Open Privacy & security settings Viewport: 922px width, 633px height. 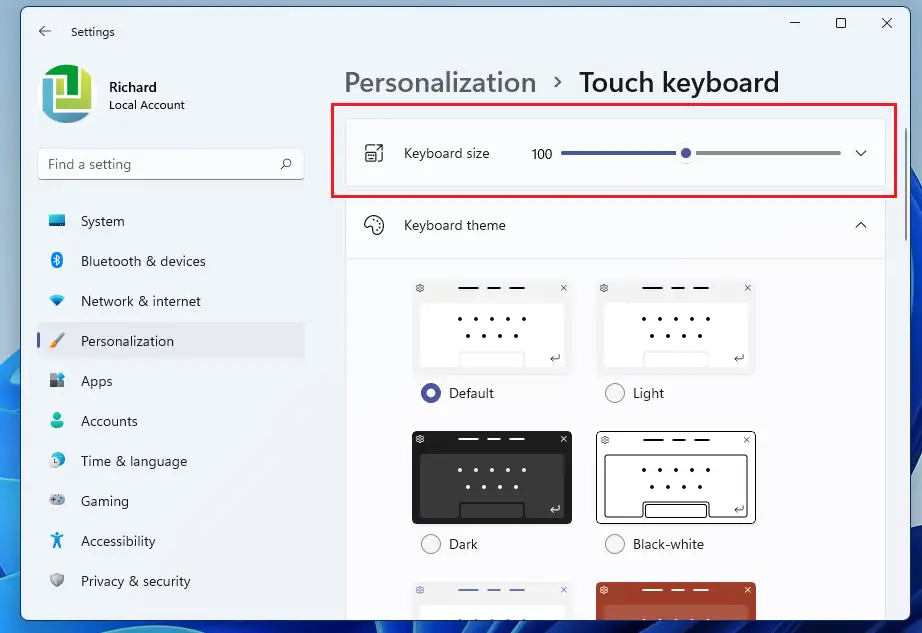click(171, 581)
